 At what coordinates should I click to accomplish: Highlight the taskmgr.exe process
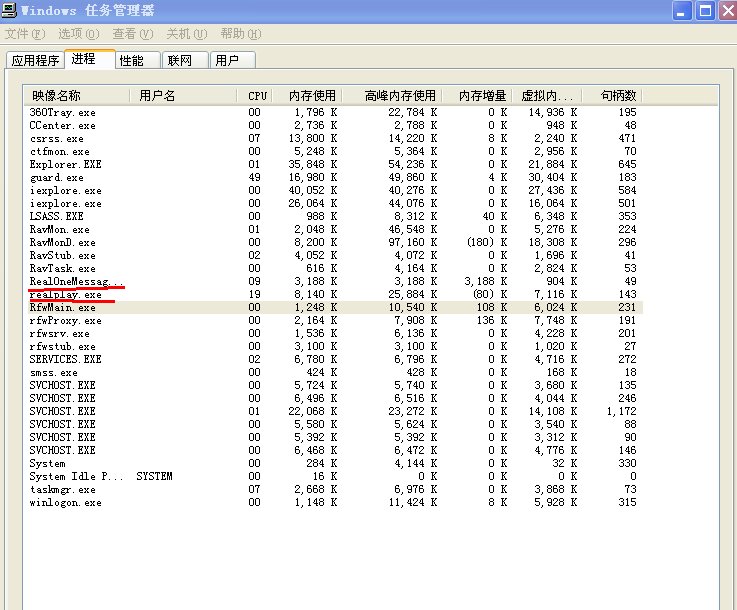coord(62,489)
